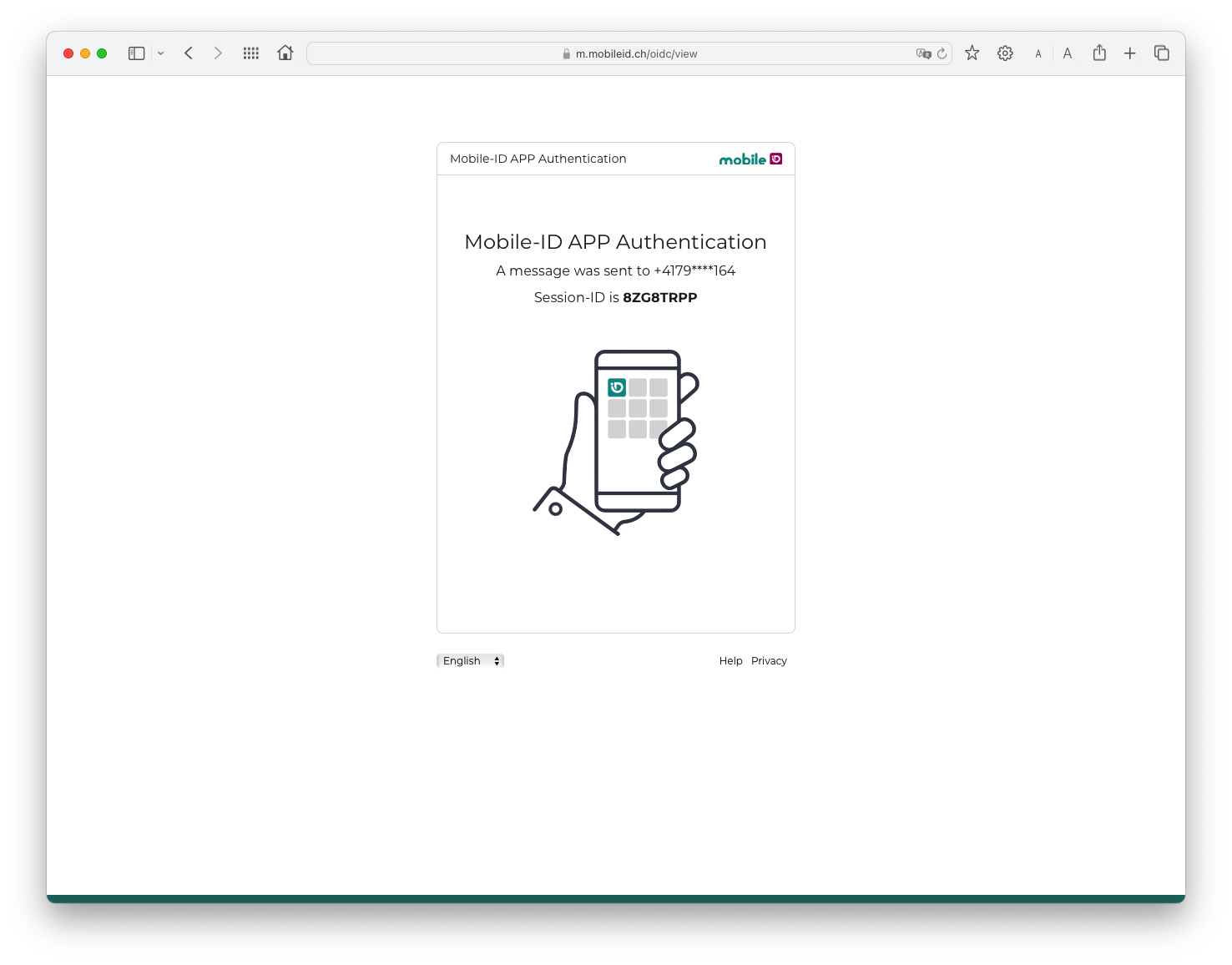Bookmark this page with the star icon
The width and height of the screenshot is (1232, 965).
click(972, 53)
